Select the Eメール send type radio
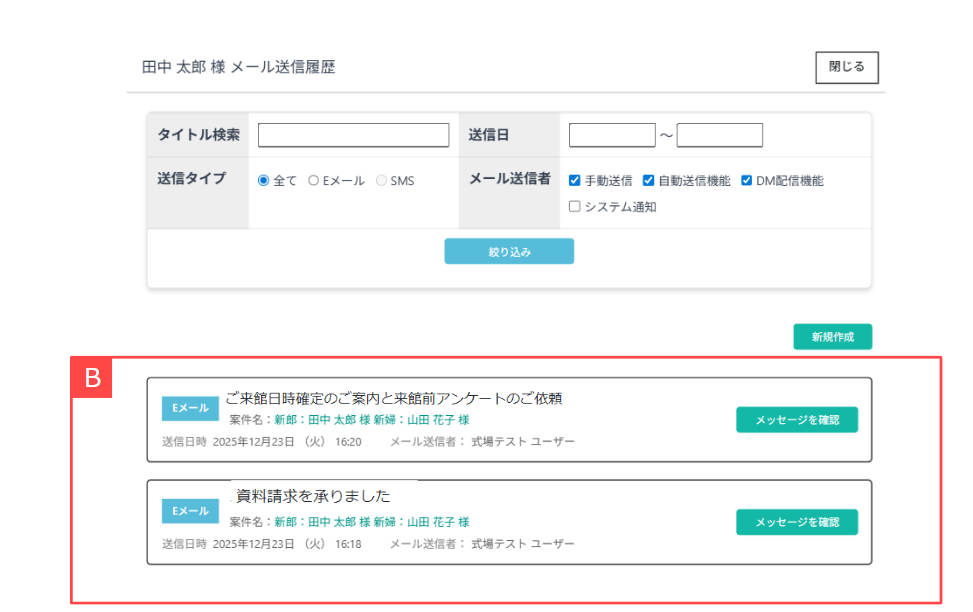This screenshot has height=612, width=973. coord(313,181)
